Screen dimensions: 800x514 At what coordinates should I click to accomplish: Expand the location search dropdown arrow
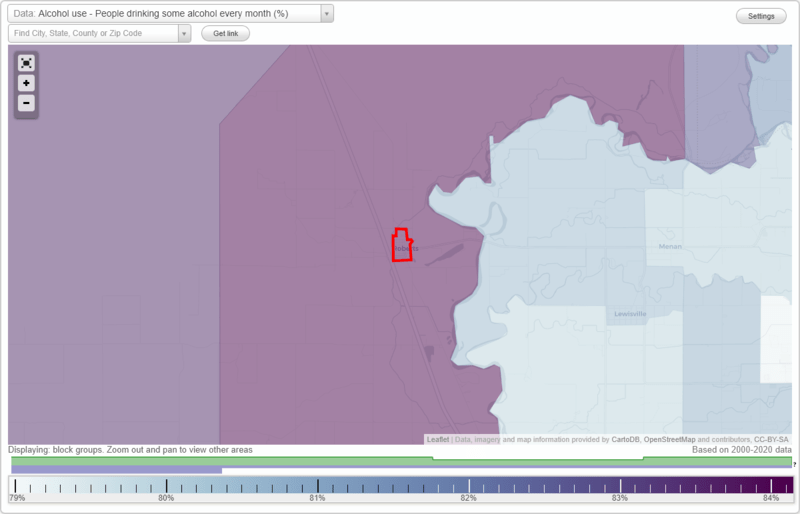(184, 34)
